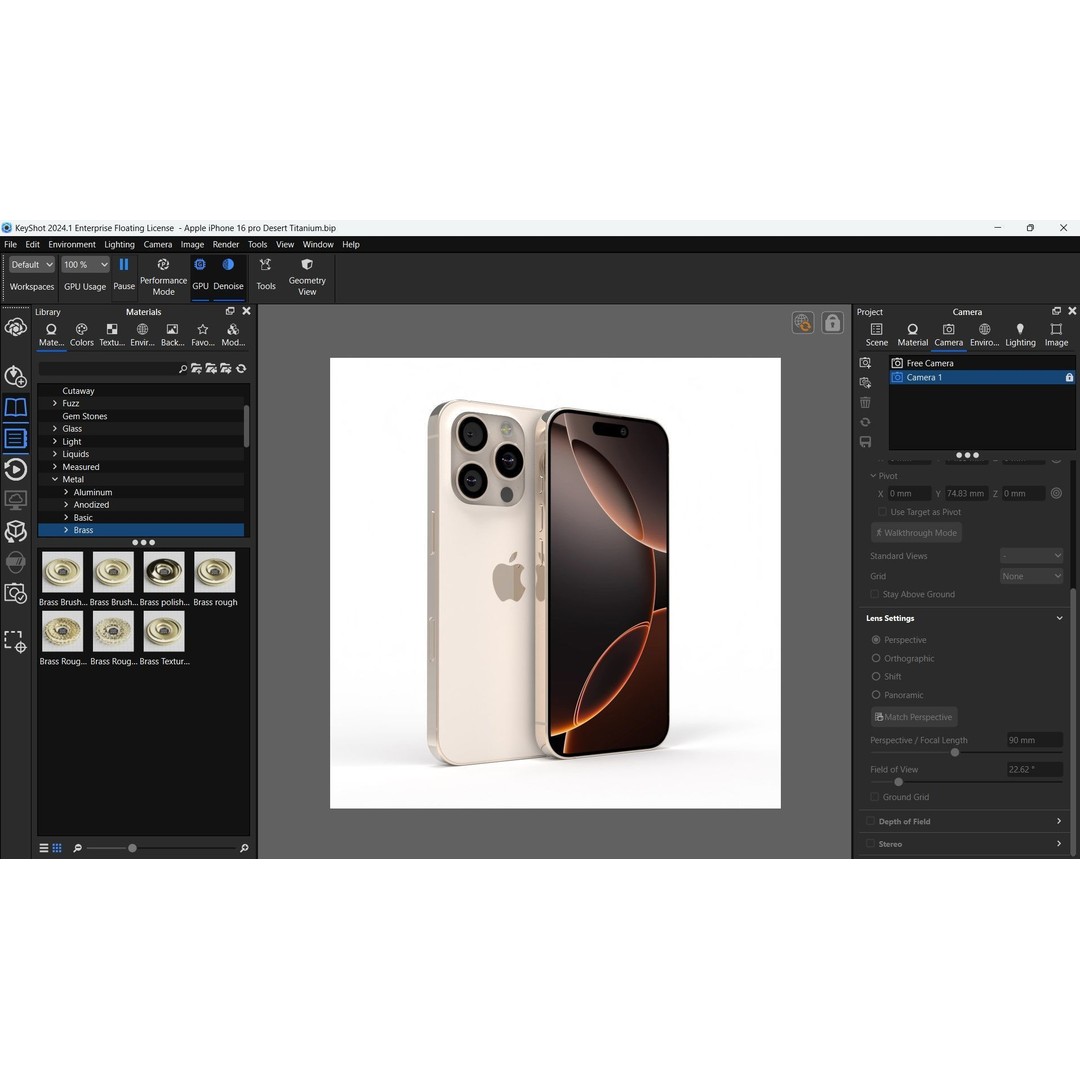The width and height of the screenshot is (1080, 1080).
Task: Toggle the Project panel icon in sidebar
Action: point(15,438)
